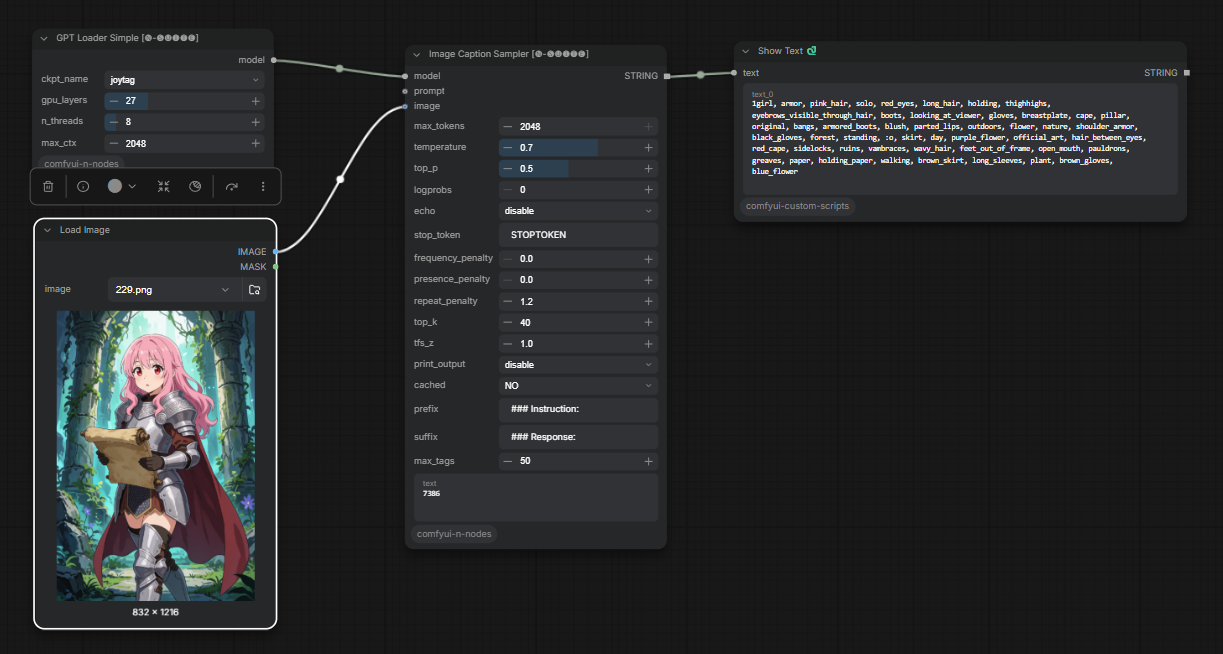
Task: Click the model output slot on GPT Loader
Action: [273, 60]
